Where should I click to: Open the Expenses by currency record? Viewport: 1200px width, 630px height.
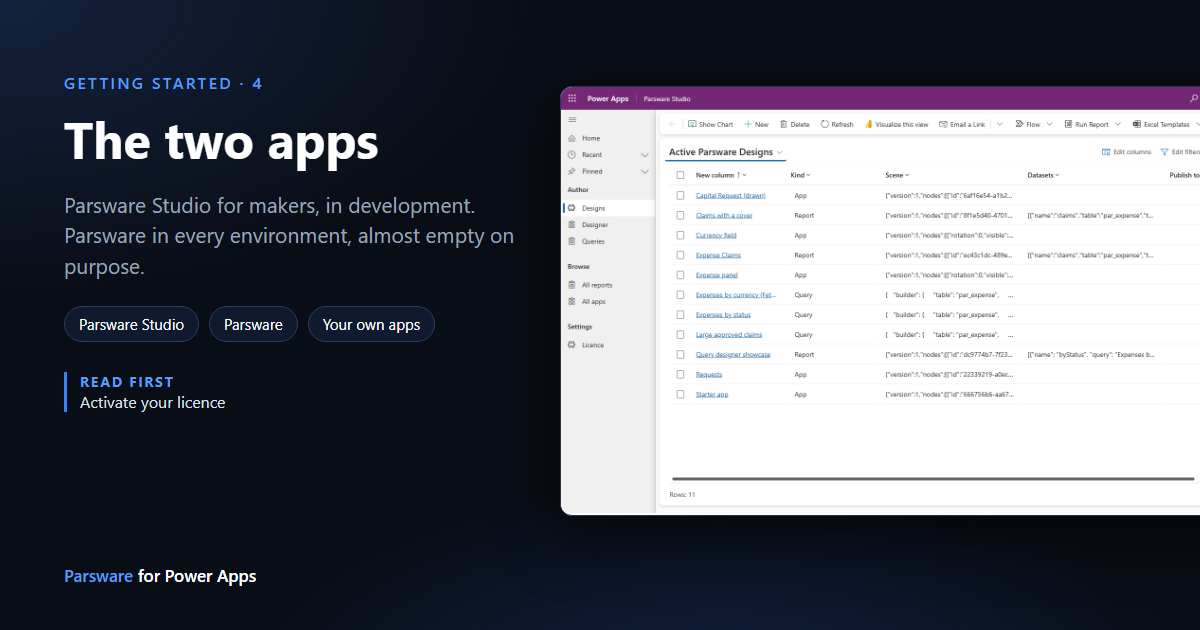coord(736,295)
